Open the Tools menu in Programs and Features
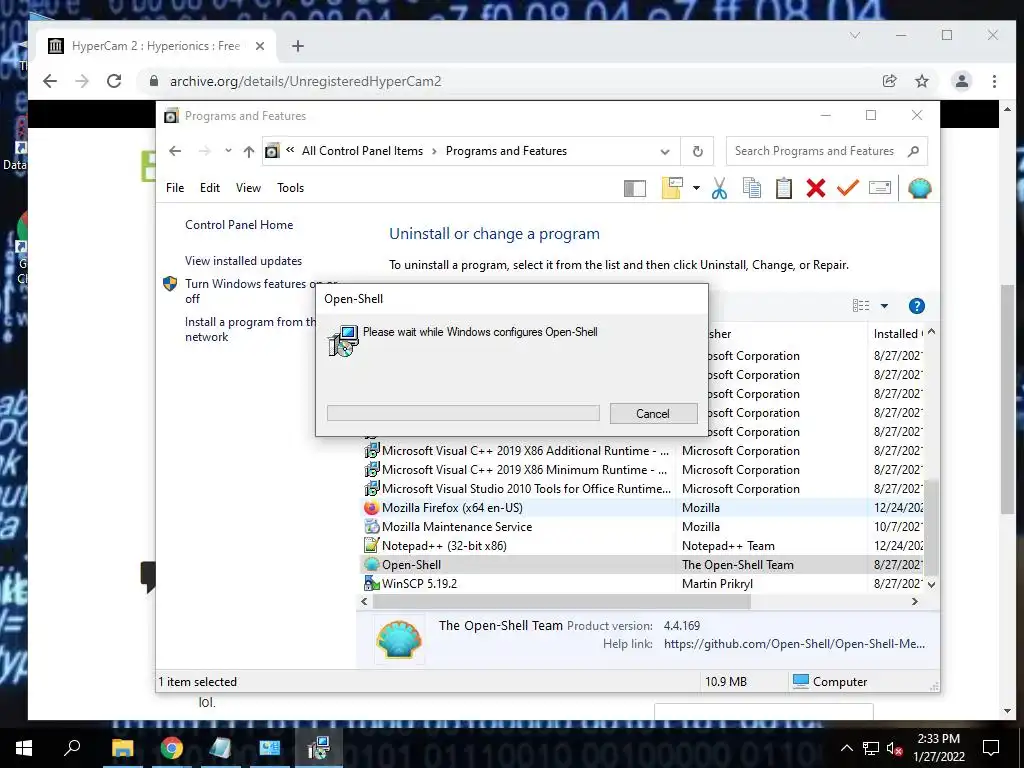Image resolution: width=1024 pixels, height=768 pixels. coord(291,188)
